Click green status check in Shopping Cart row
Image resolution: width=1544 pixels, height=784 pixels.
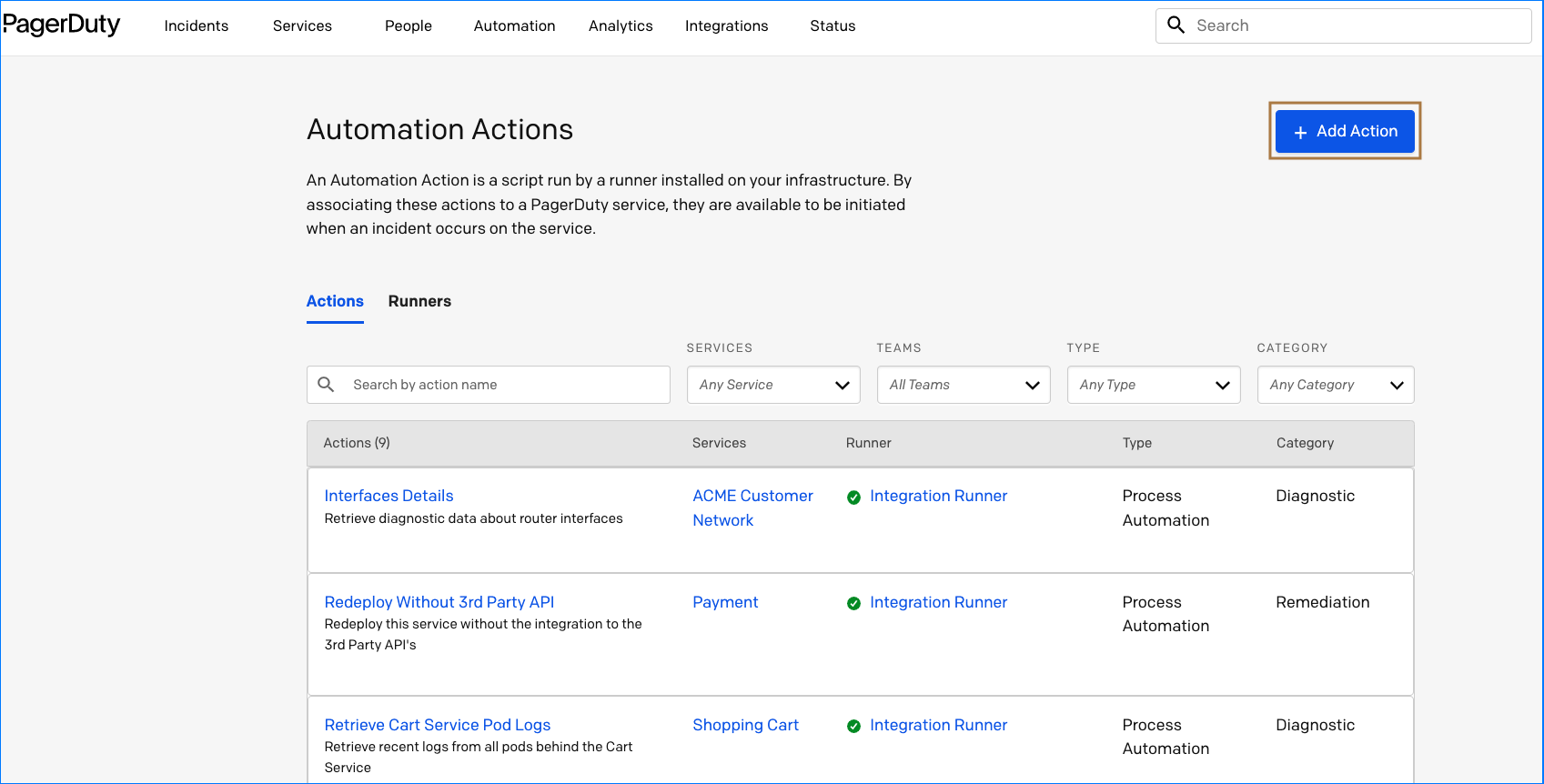click(x=853, y=726)
